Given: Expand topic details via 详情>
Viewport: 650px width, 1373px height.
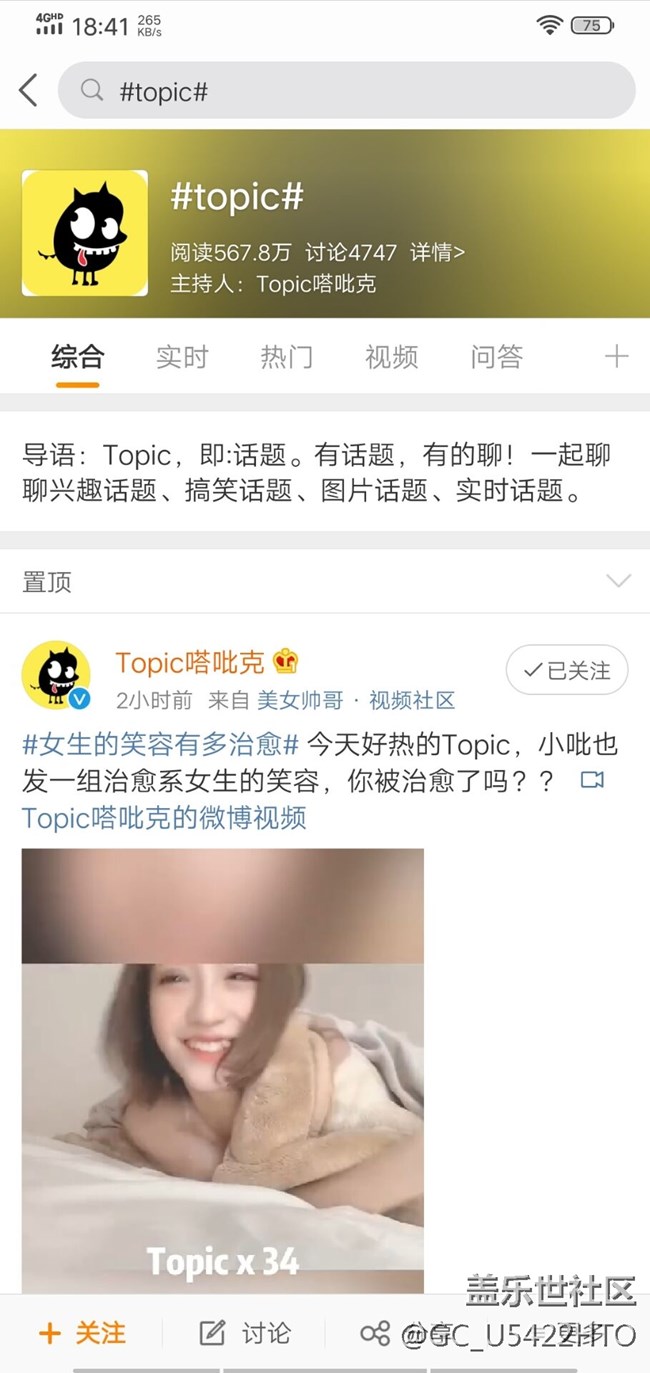Looking at the screenshot, I should (x=437, y=252).
